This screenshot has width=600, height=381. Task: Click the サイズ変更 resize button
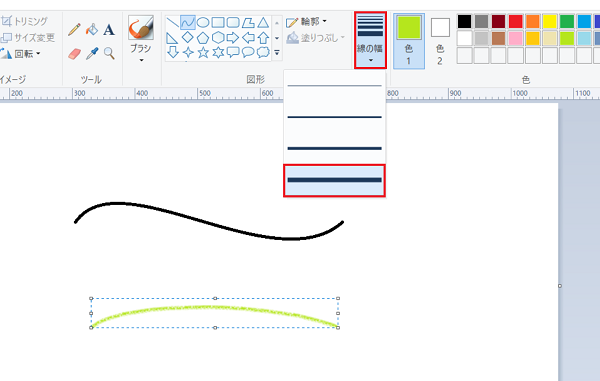point(28,37)
